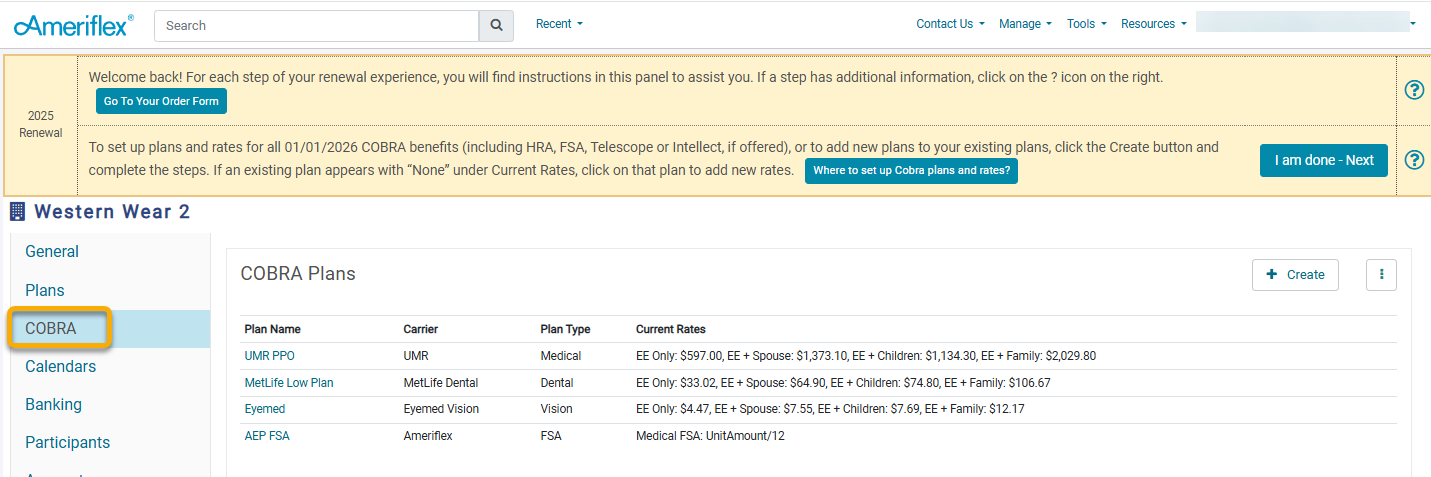The width and height of the screenshot is (1431, 477).
Task: Open the three-dot more options menu
Action: click(x=1381, y=274)
